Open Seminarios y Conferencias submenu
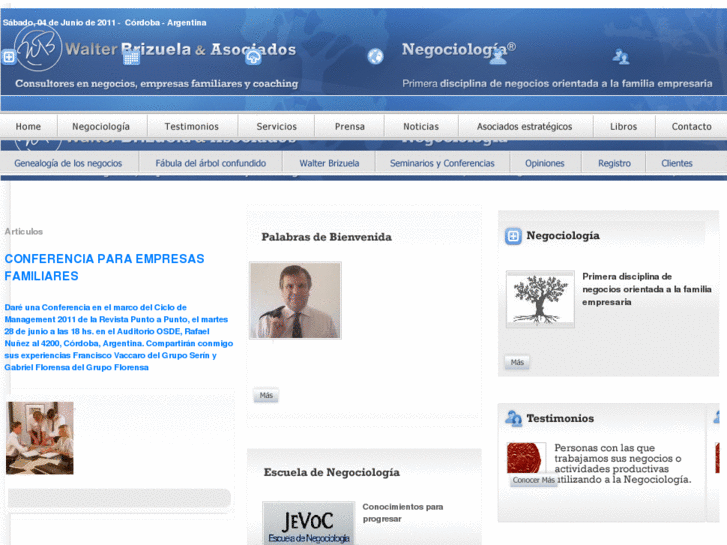 pyautogui.click(x=442, y=163)
